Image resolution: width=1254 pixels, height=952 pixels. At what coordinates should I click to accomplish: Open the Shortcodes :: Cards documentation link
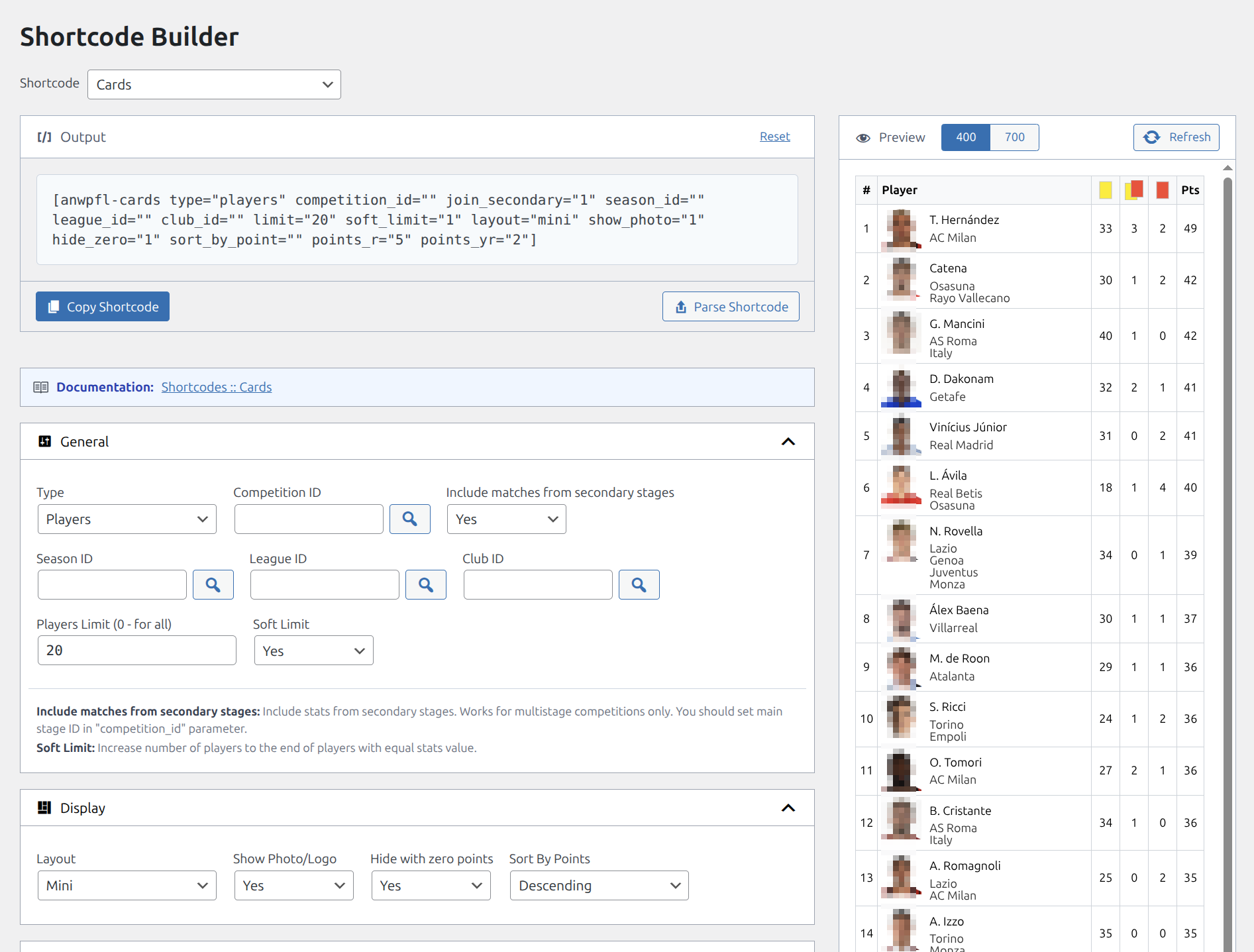[216, 387]
